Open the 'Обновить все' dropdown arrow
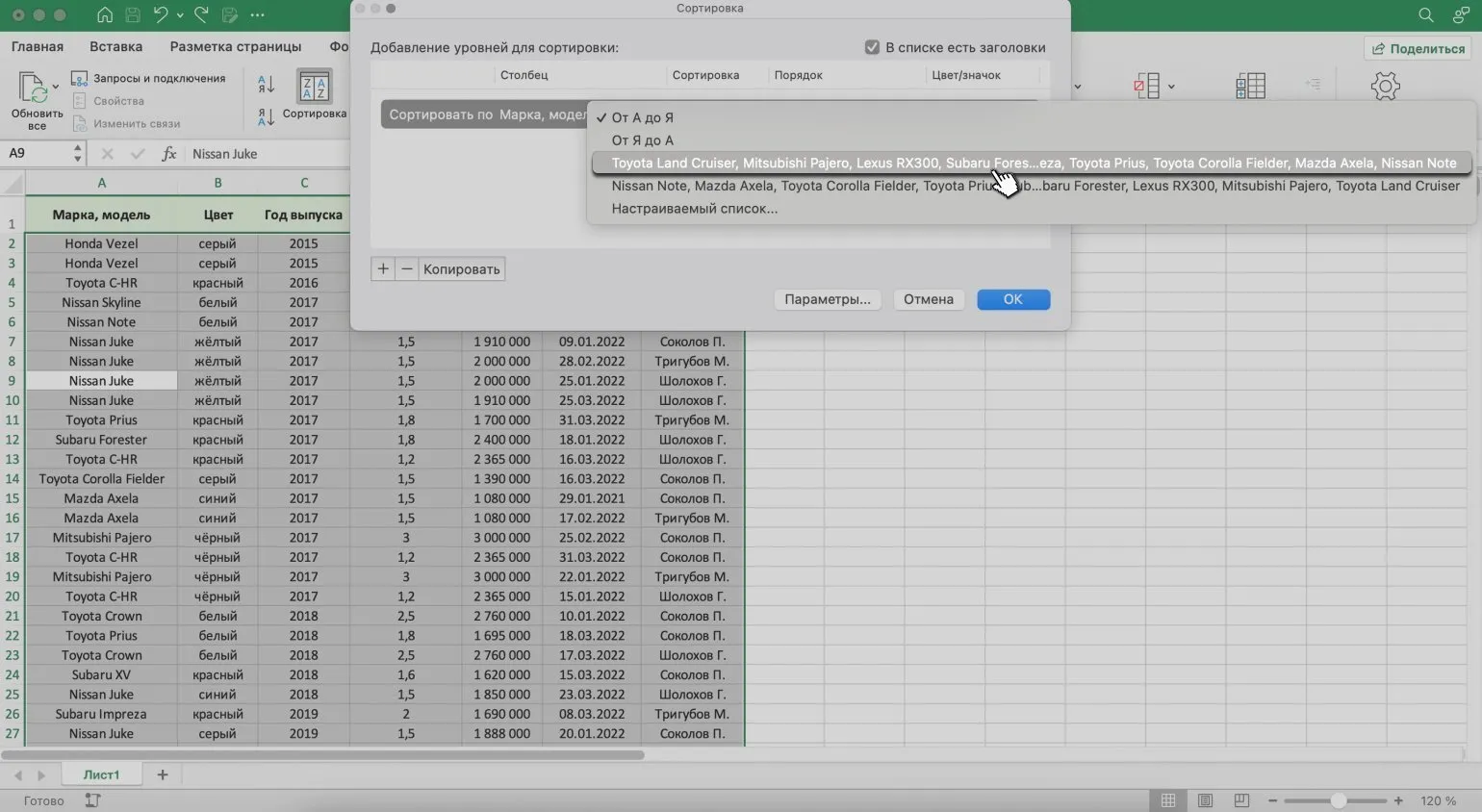Screen dimensions: 1482x812 [56, 87]
